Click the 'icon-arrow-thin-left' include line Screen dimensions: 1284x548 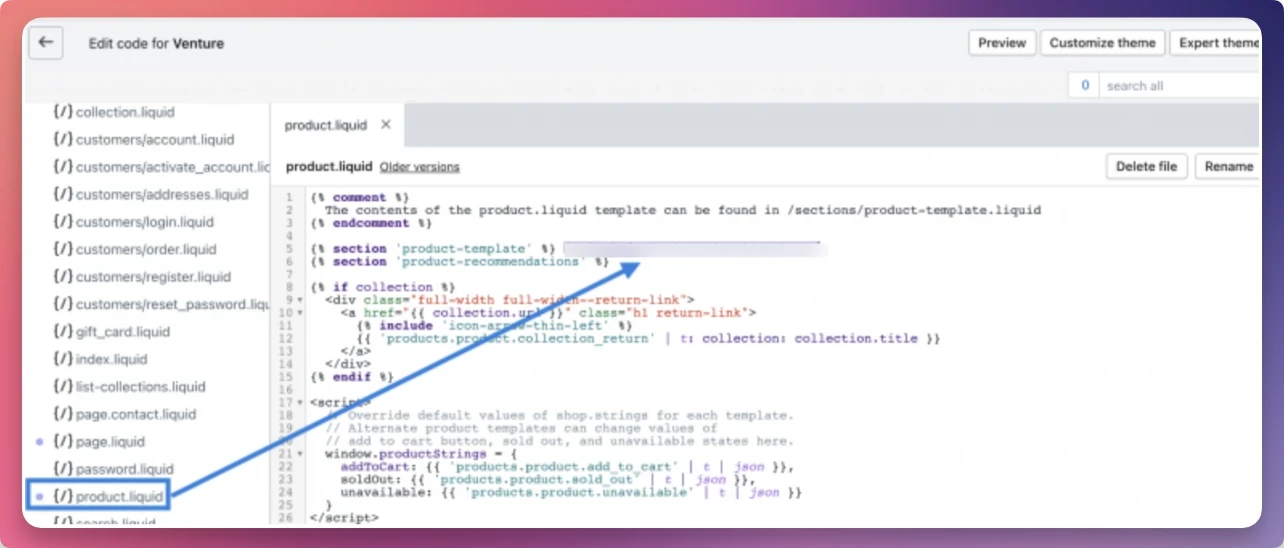494,326
